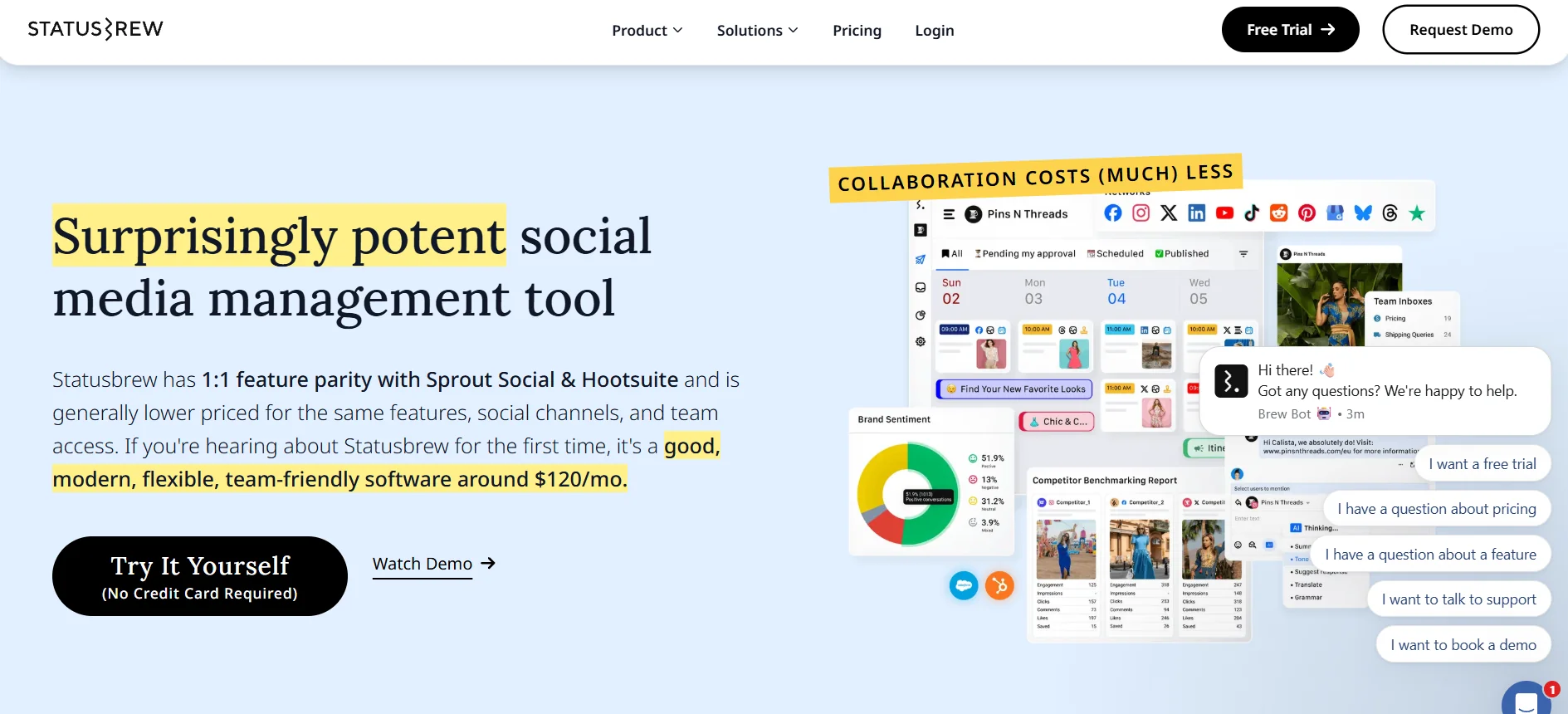
Task: Click the Facebook network icon
Action: (1113, 213)
